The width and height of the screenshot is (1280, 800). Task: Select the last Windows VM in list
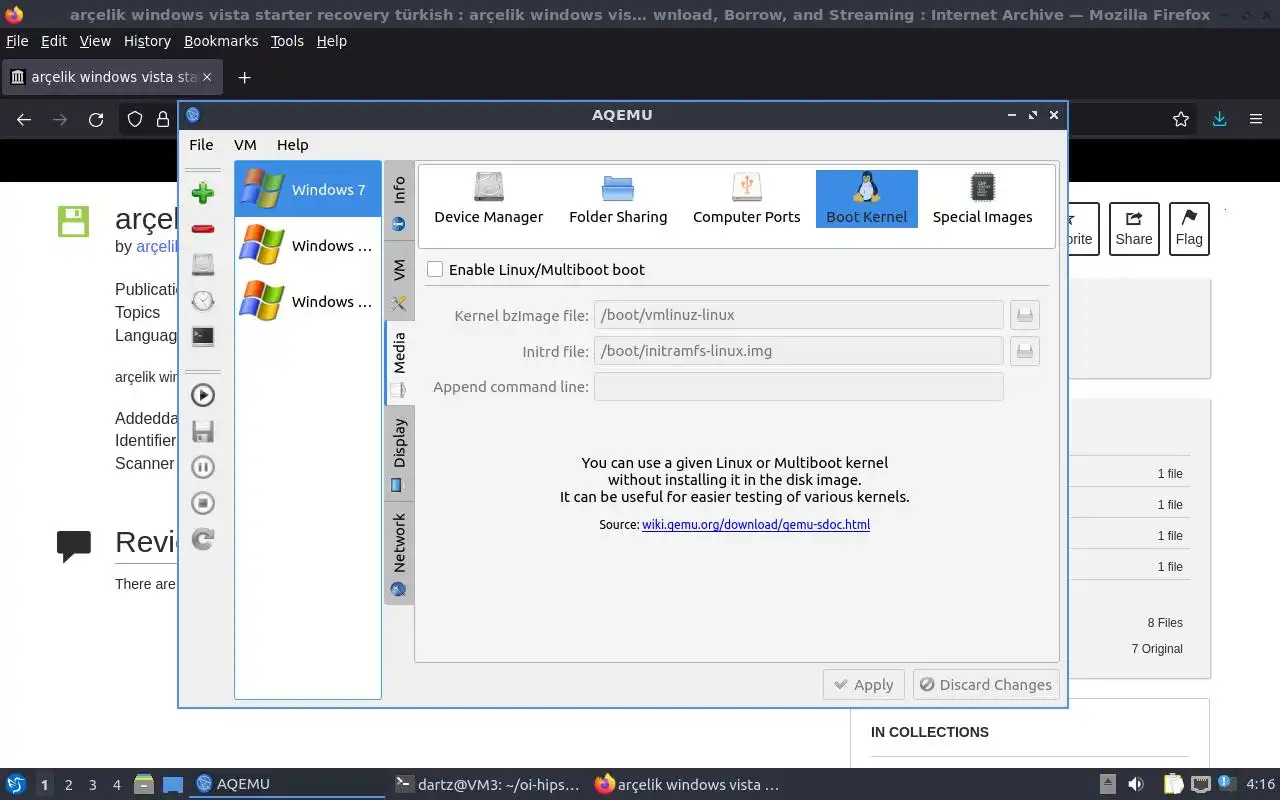tap(308, 301)
